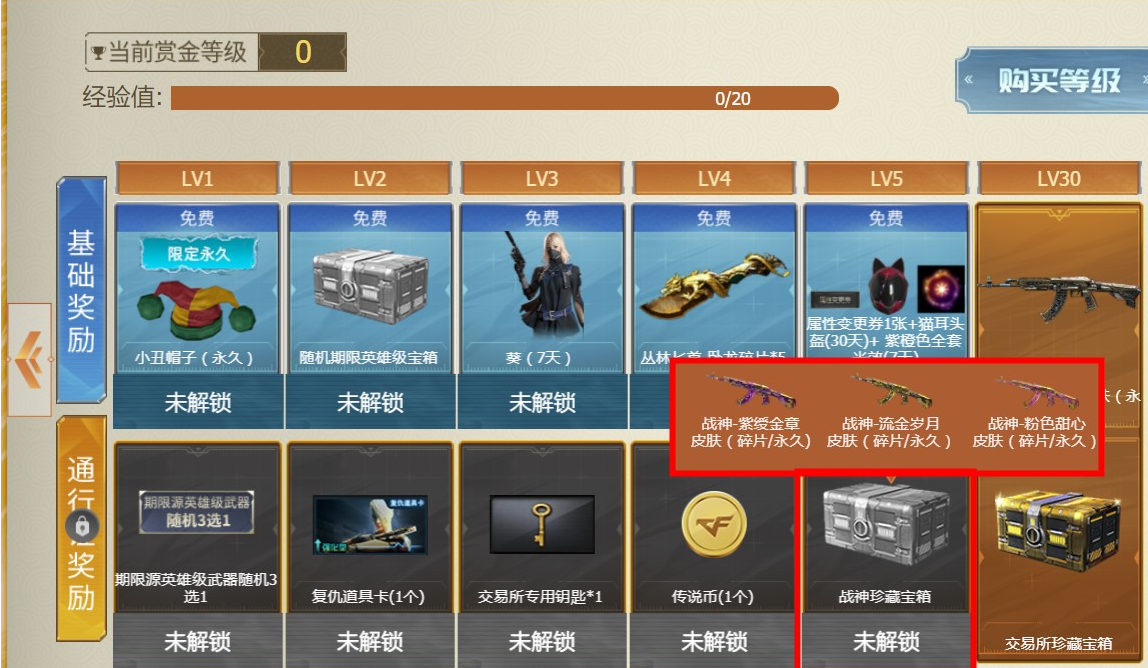Click 未解锁 under 复仇道具卡 reward
The width and height of the screenshot is (1148, 668).
[x=370, y=641]
